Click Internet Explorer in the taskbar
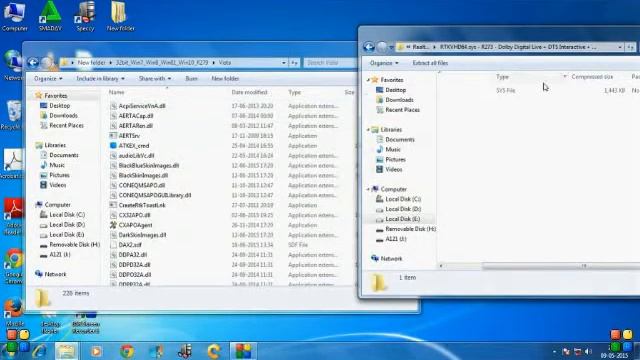This screenshot has height=360, width=640. tap(40, 351)
